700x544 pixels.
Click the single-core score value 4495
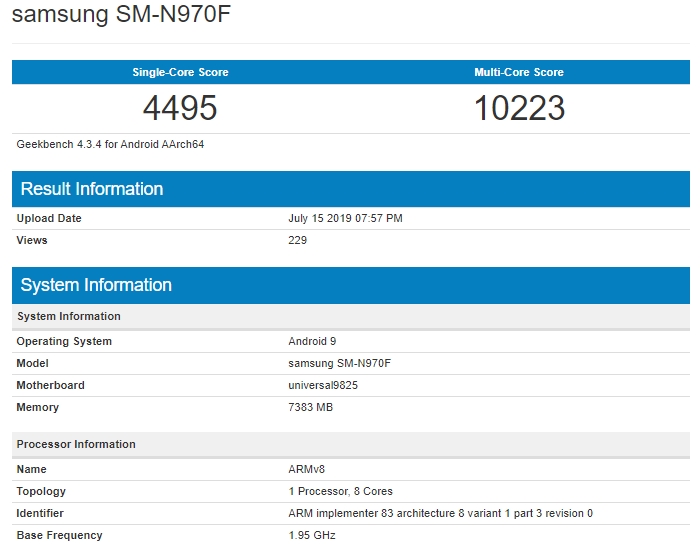click(x=180, y=108)
